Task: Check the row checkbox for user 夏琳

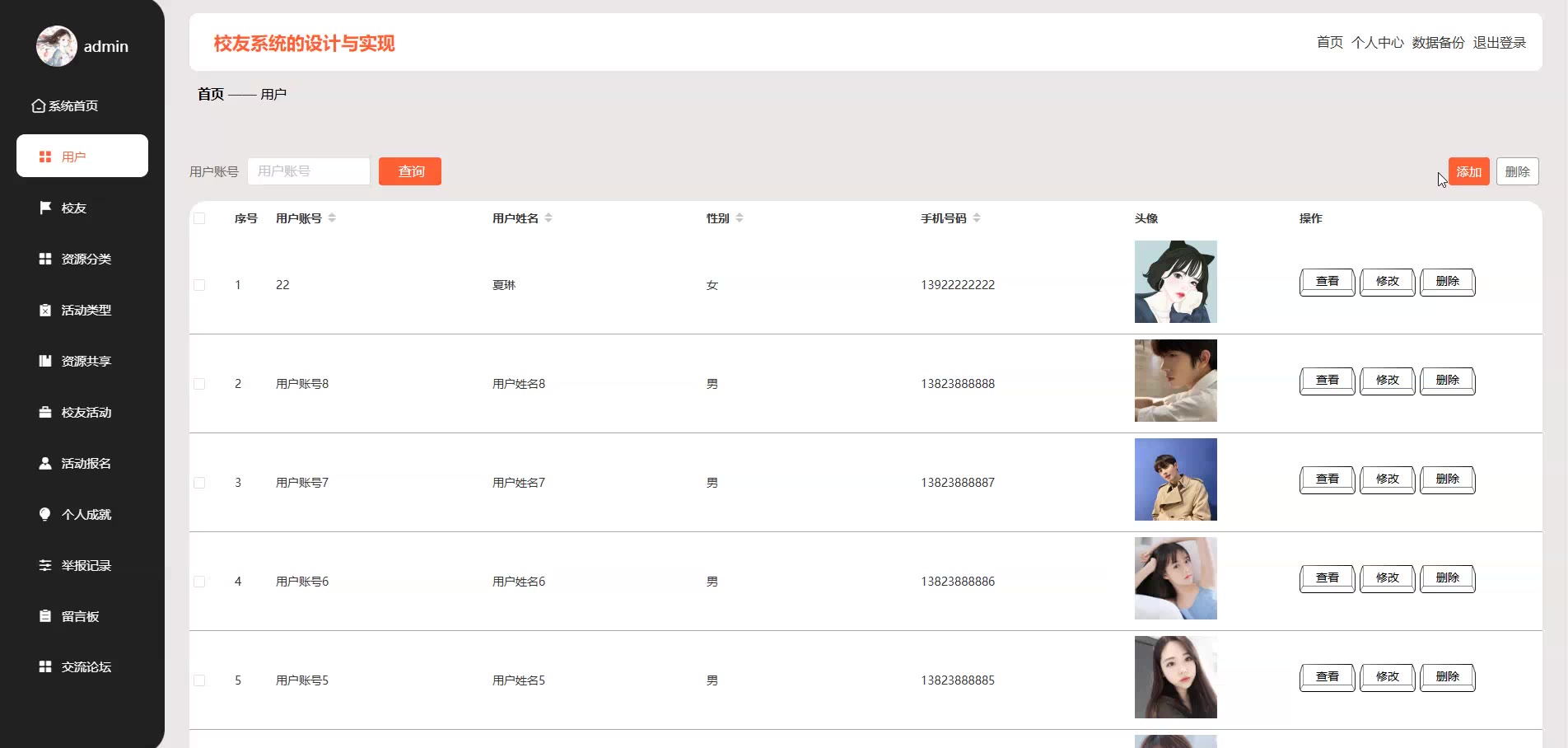Action: click(199, 285)
